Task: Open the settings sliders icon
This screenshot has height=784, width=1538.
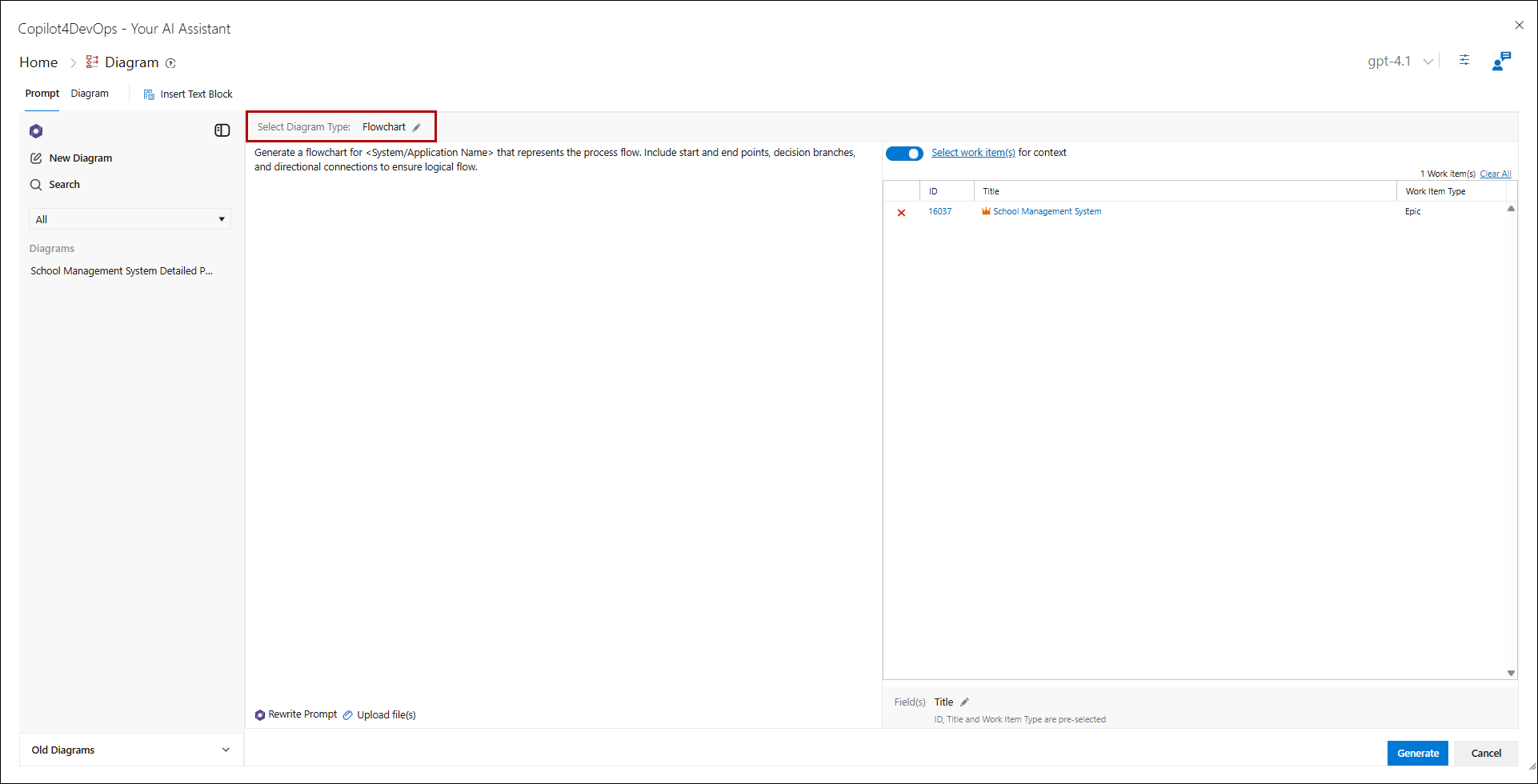Action: pos(1464,61)
